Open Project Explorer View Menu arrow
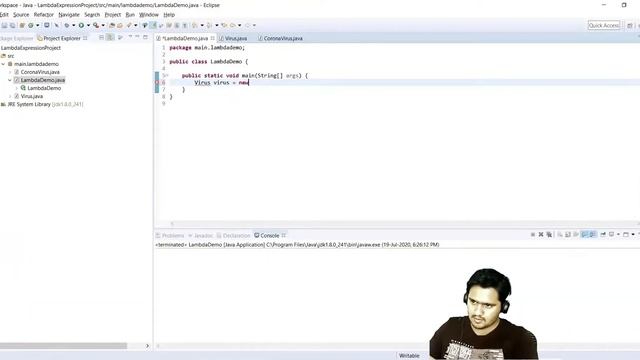Image resolution: width=640 pixels, height=360 pixels. (130, 37)
